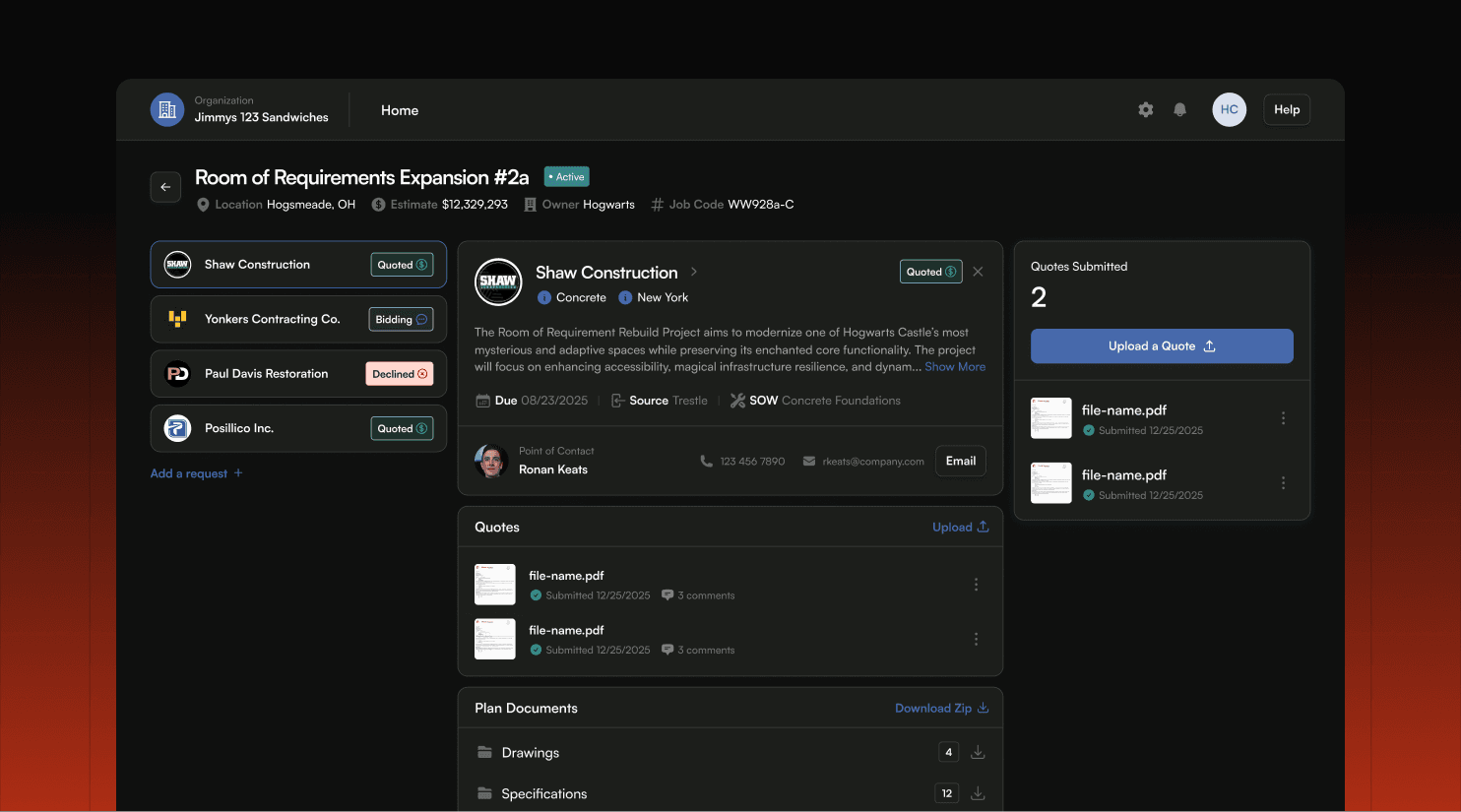Click info icon next to Concrete
The height and width of the screenshot is (812, 1461).
(544, 297)
